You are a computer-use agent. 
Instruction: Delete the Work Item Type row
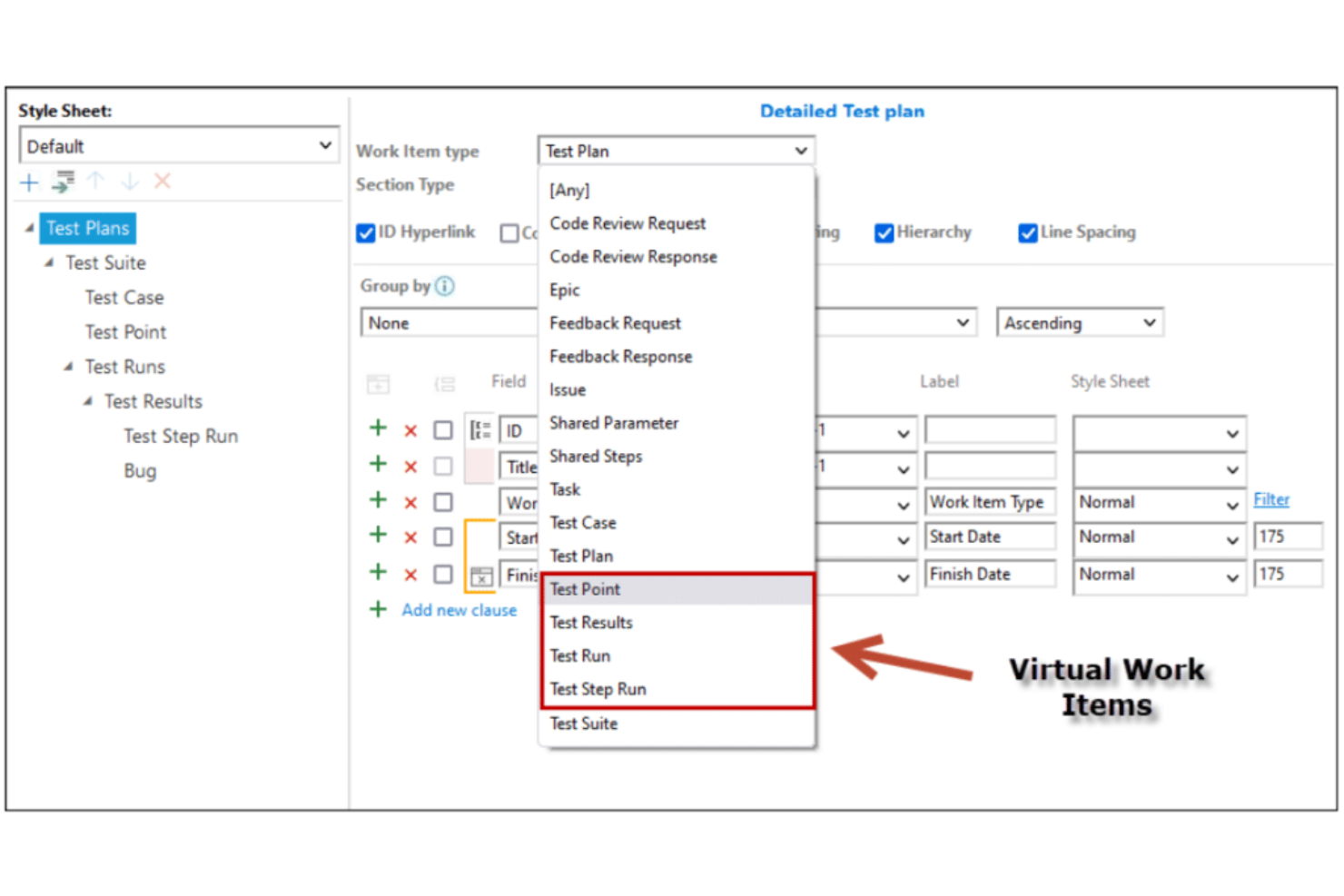click(410, 503)
